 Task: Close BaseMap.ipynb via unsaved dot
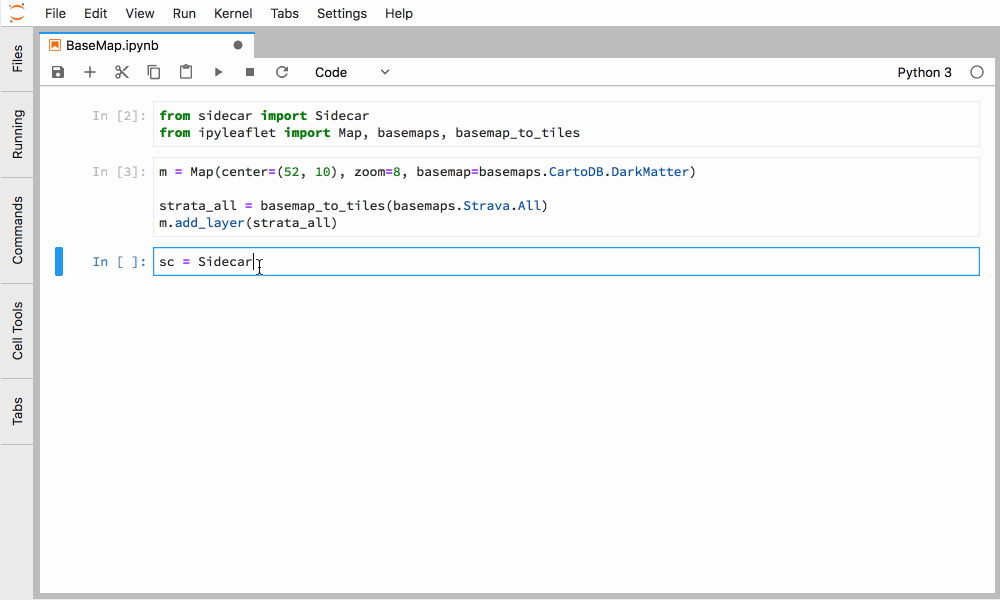[238, 45]
